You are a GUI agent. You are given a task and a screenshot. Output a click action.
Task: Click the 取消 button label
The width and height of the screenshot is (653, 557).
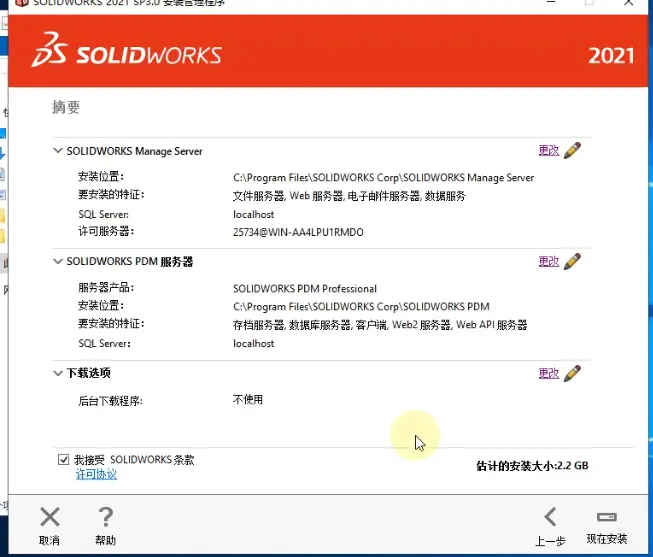49,540
